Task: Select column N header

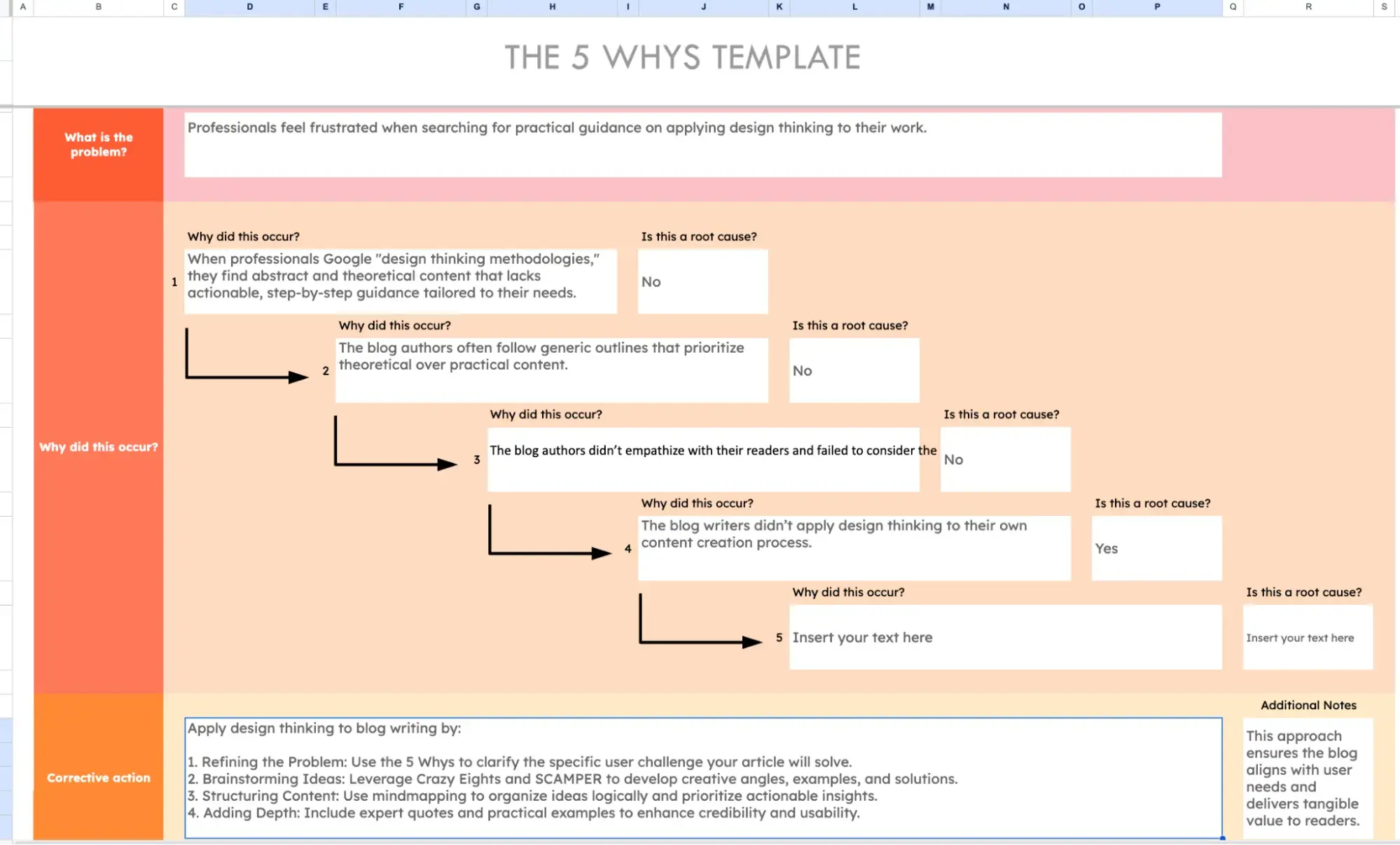Action: coord(1006,7)
